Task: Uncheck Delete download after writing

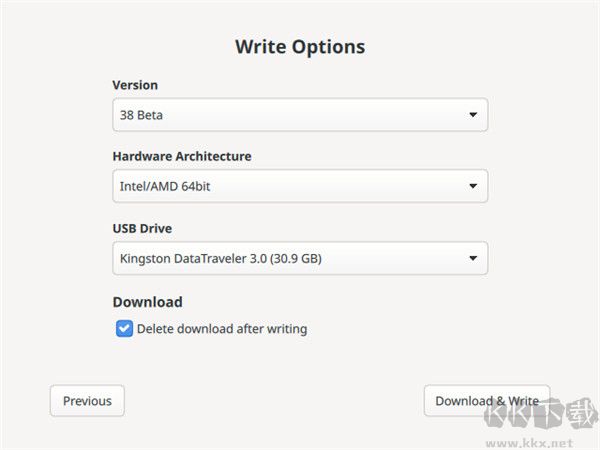Action: tap(124, 328)
